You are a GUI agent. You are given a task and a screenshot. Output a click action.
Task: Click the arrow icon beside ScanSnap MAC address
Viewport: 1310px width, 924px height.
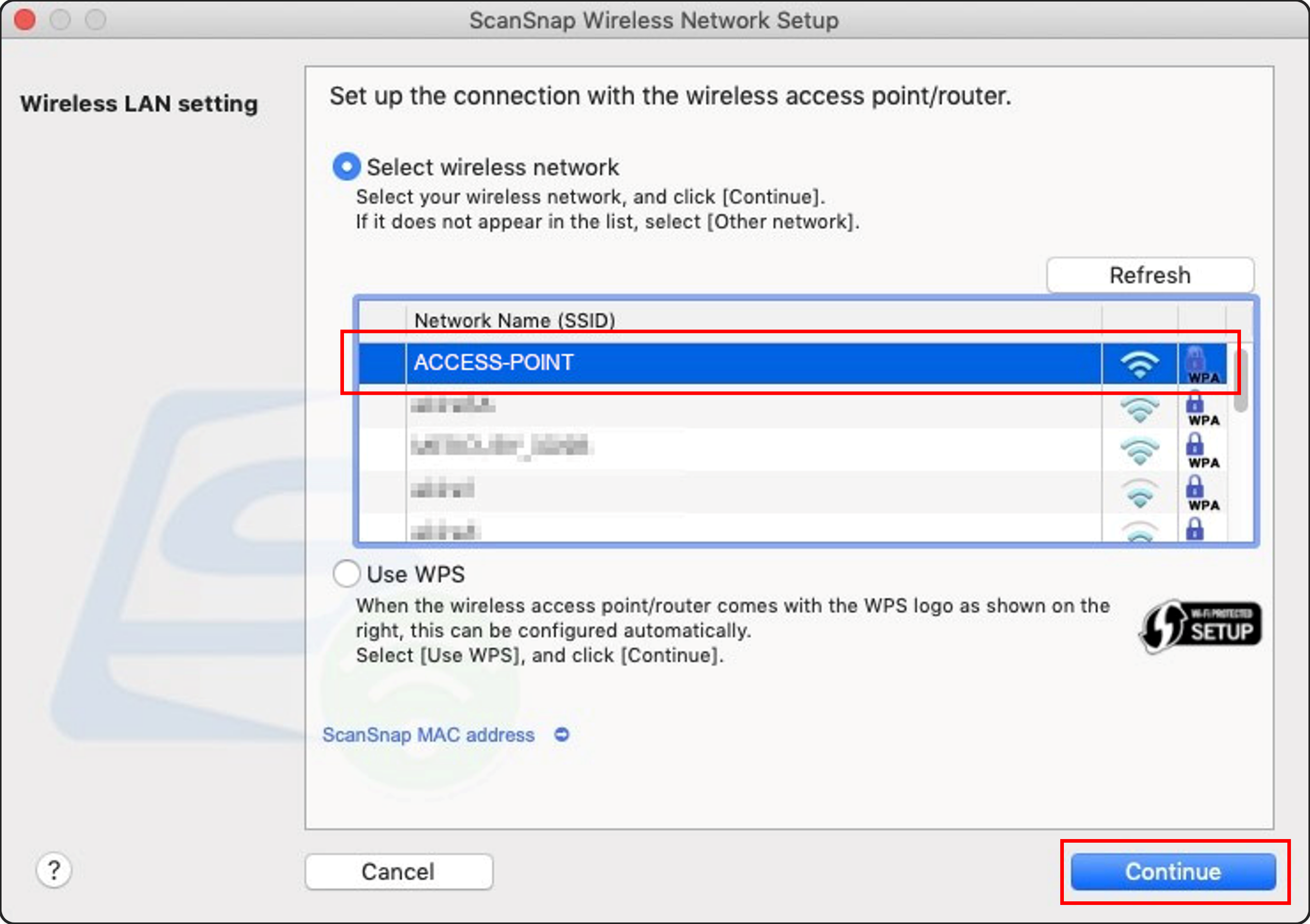pos(561,735)
